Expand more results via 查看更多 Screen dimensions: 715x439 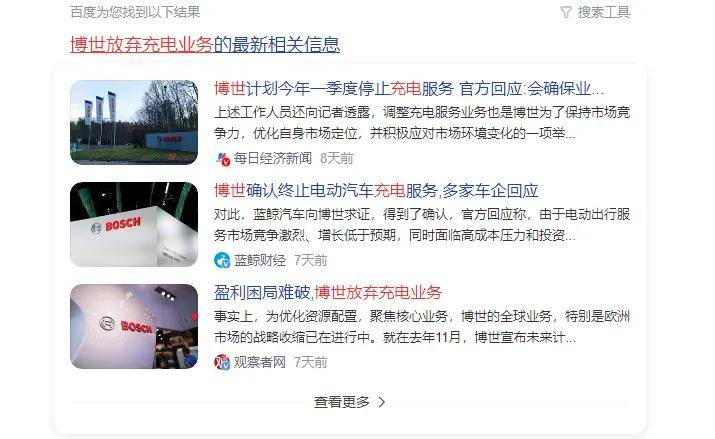click(x=349, y=402)
